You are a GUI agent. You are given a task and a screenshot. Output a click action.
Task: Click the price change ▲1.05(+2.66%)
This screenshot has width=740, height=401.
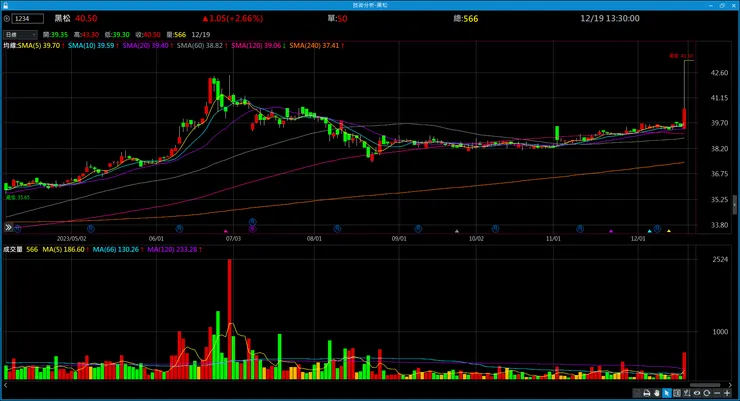pyautogui.click(x=233, y=18)
